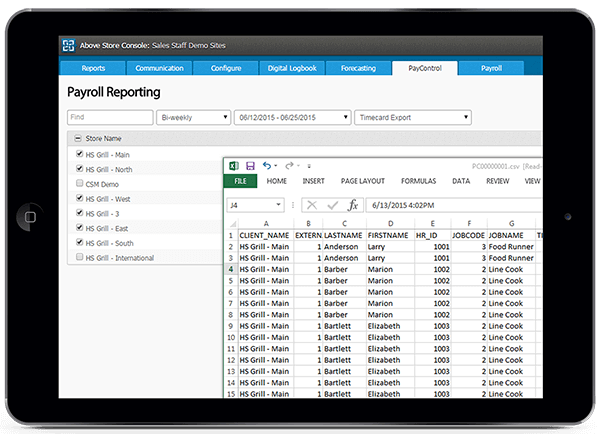Open Insert Function via the fx icon
This screenshot has height=434, width=600.
(x=353, y=205)
